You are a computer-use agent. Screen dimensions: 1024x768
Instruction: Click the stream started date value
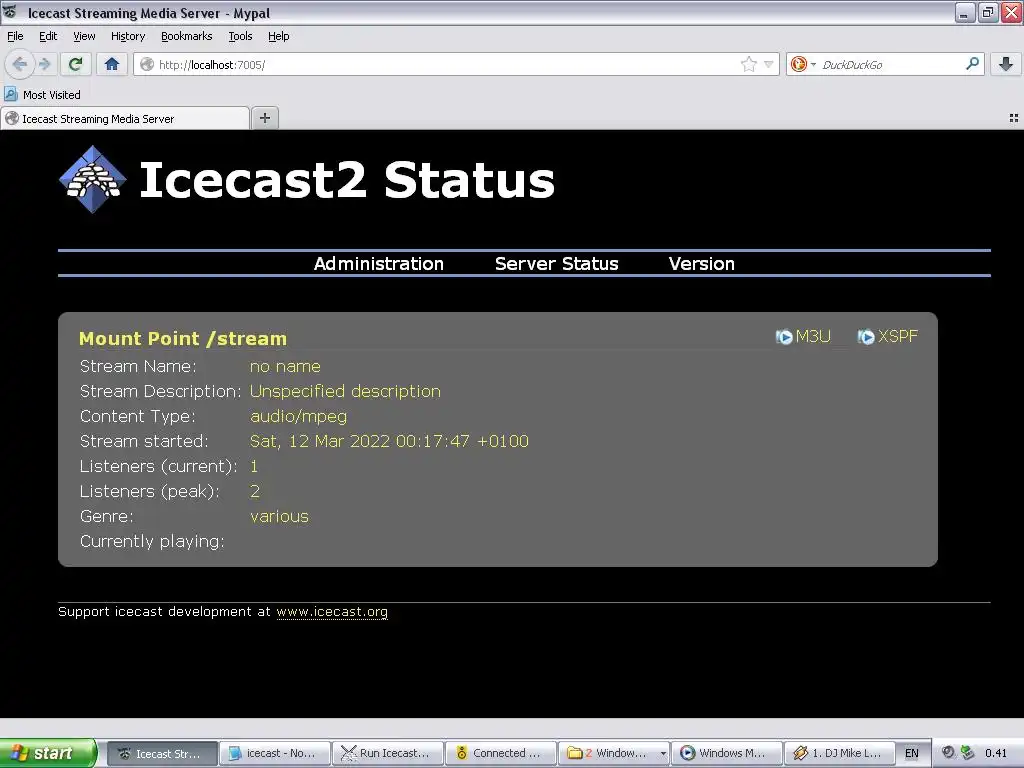click(389, 441)
